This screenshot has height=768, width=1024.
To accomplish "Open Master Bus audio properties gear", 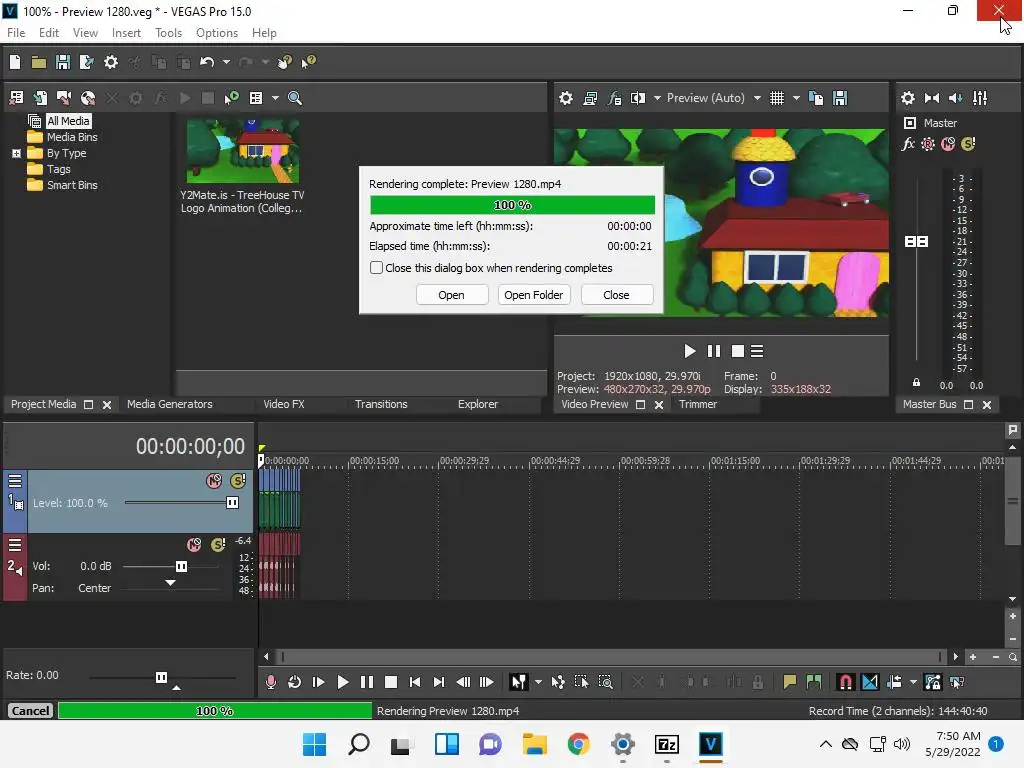I will (x=908, y=98).
